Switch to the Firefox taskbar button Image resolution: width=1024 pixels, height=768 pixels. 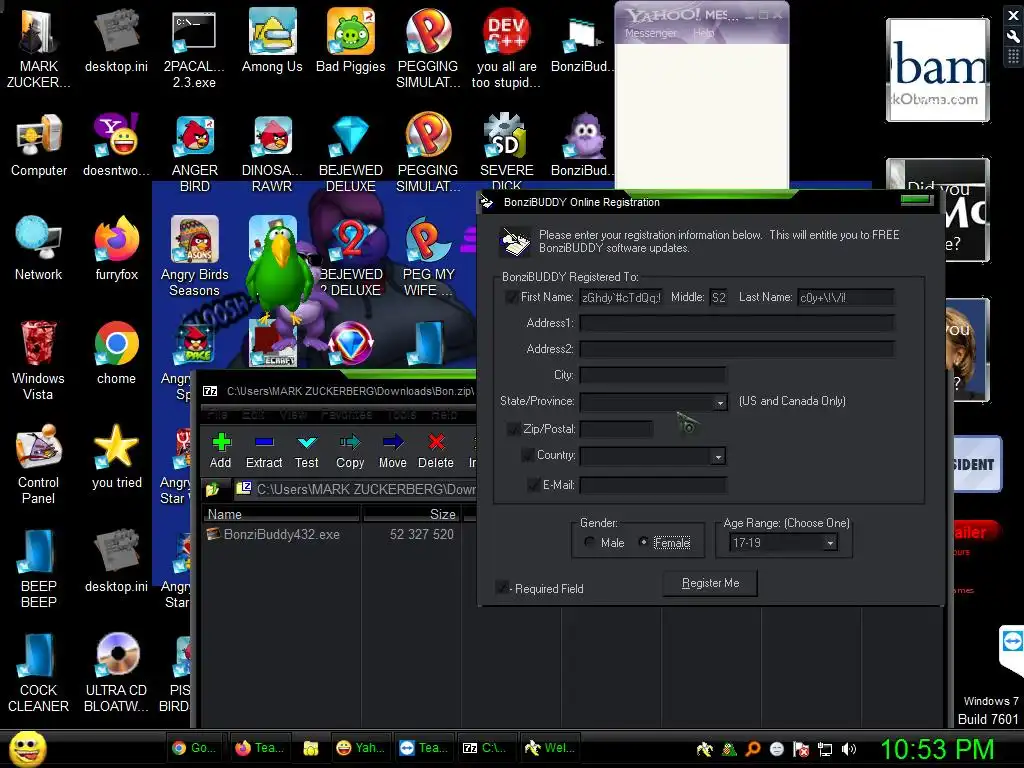pyautogui.click(x=261, y=748)
